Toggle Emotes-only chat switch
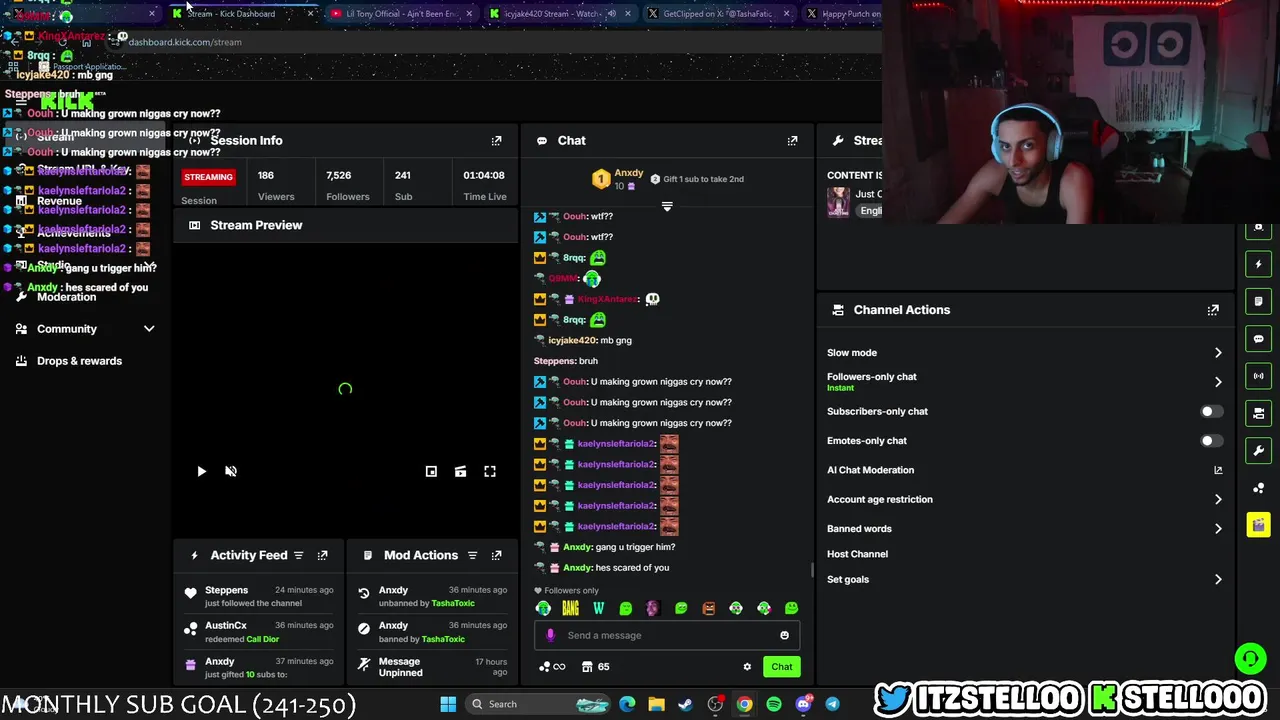 [x=1211, y=441]
